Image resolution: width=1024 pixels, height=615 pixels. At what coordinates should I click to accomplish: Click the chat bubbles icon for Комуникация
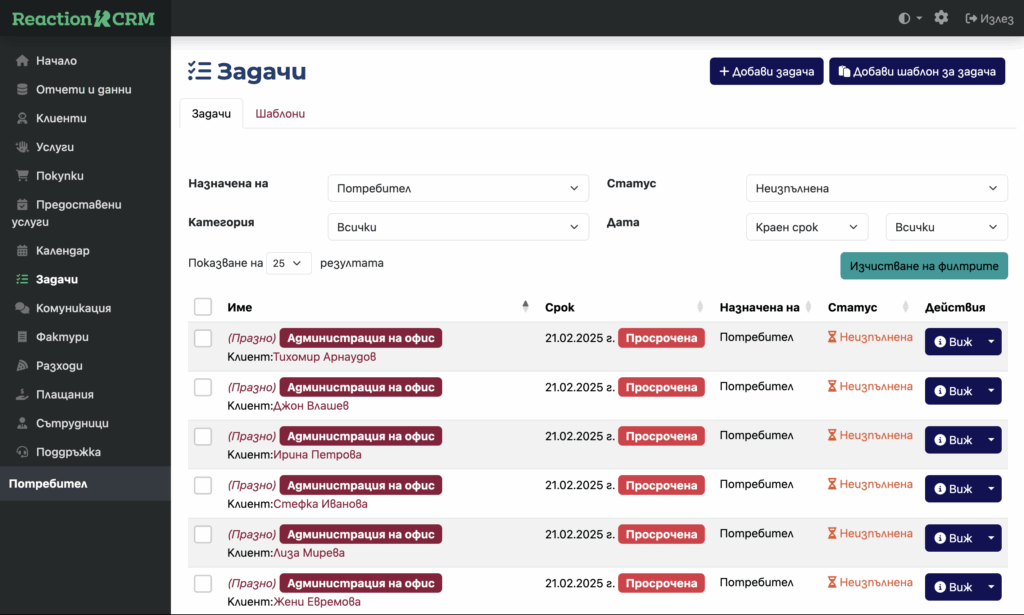[22, 308]
